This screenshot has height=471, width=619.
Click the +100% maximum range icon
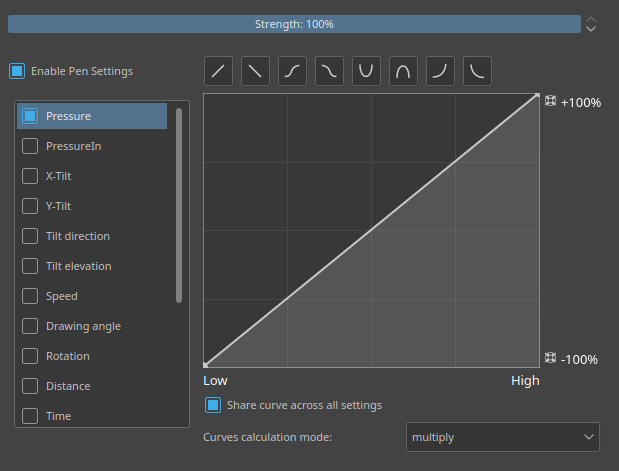point(550,101)
